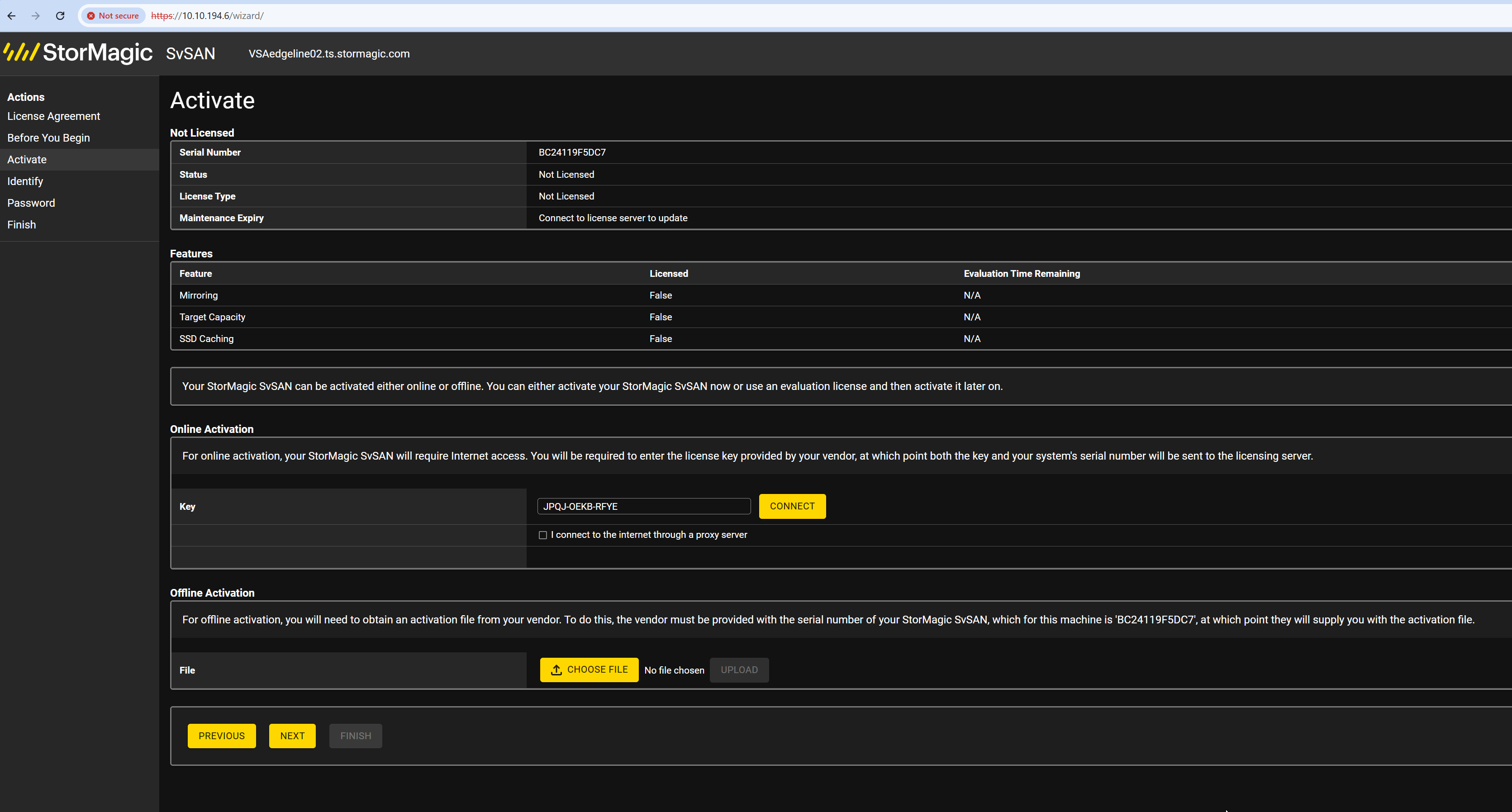
Task: Click the Mirroring feature row
Action: pos(842,295)
